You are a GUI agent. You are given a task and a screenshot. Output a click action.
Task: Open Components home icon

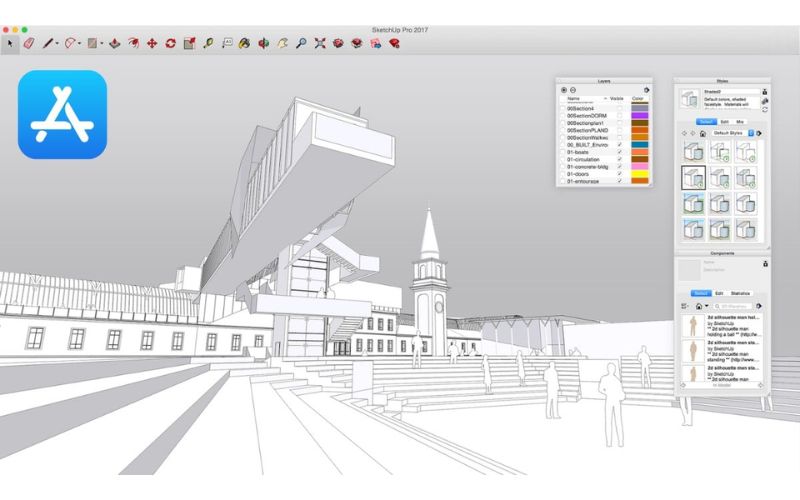pyautogui.click(x=699, y=306)
